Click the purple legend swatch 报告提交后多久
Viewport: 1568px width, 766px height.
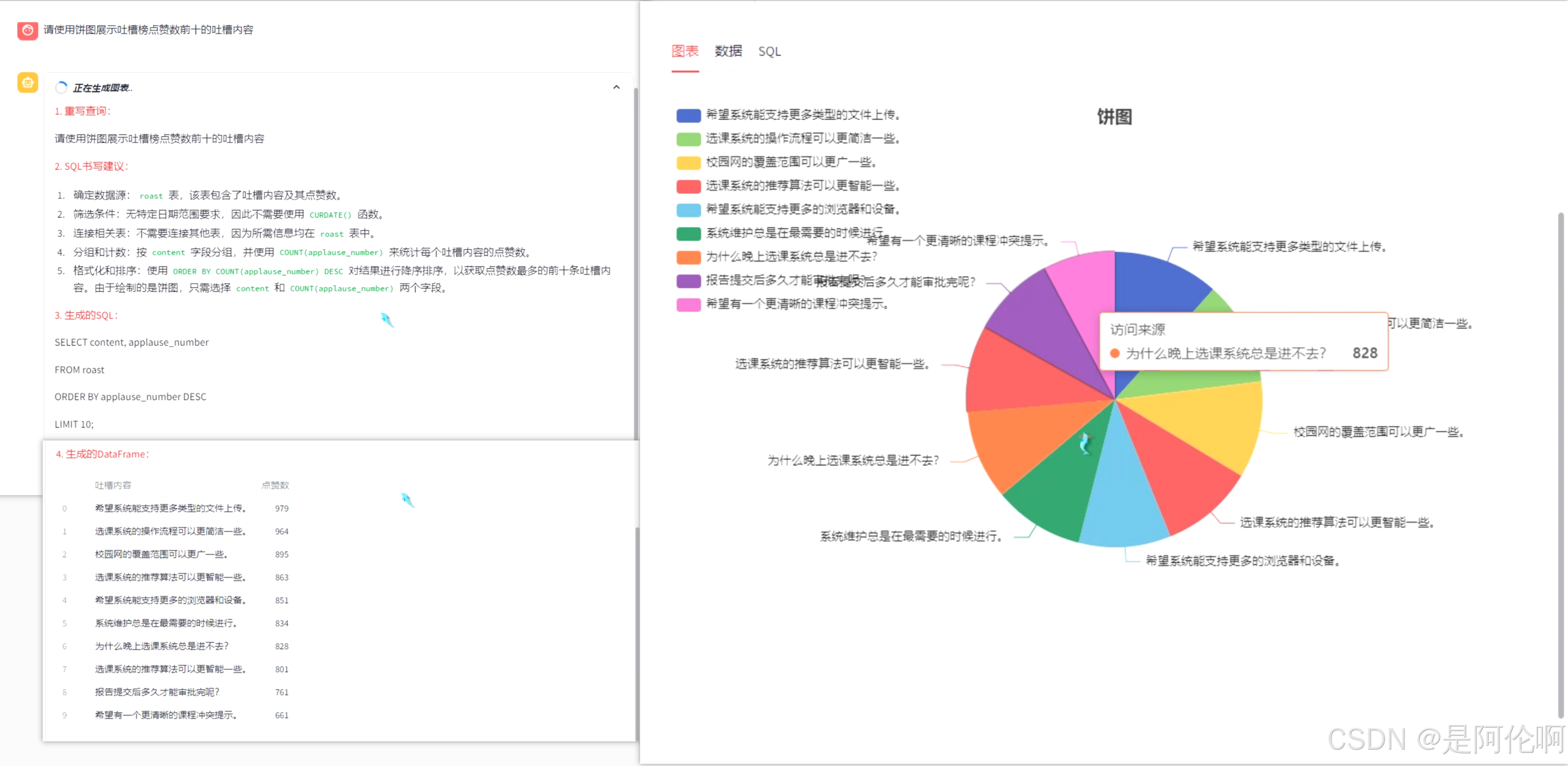tap(688, 281)
